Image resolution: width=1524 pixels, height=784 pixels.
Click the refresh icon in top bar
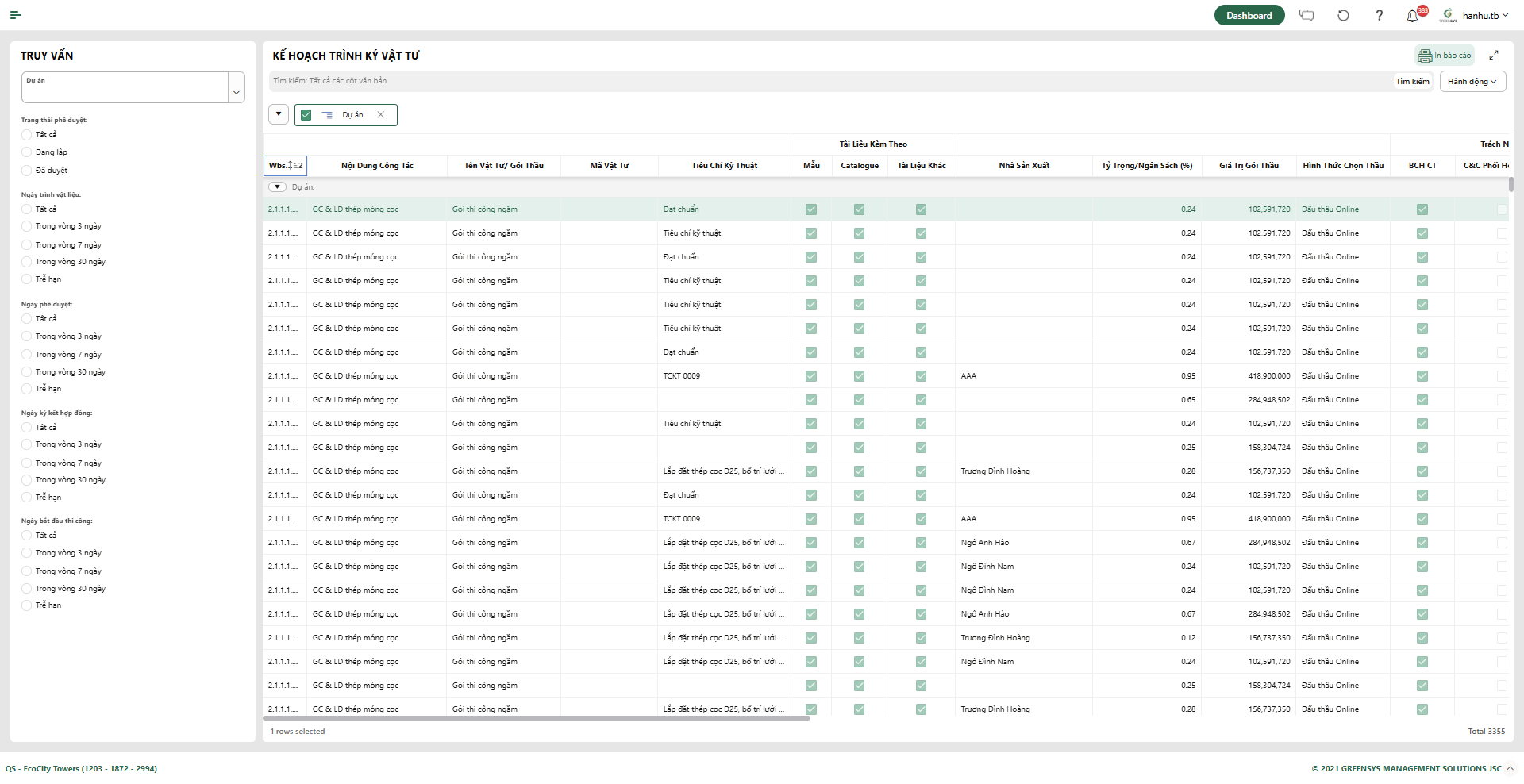point(1343,15)
